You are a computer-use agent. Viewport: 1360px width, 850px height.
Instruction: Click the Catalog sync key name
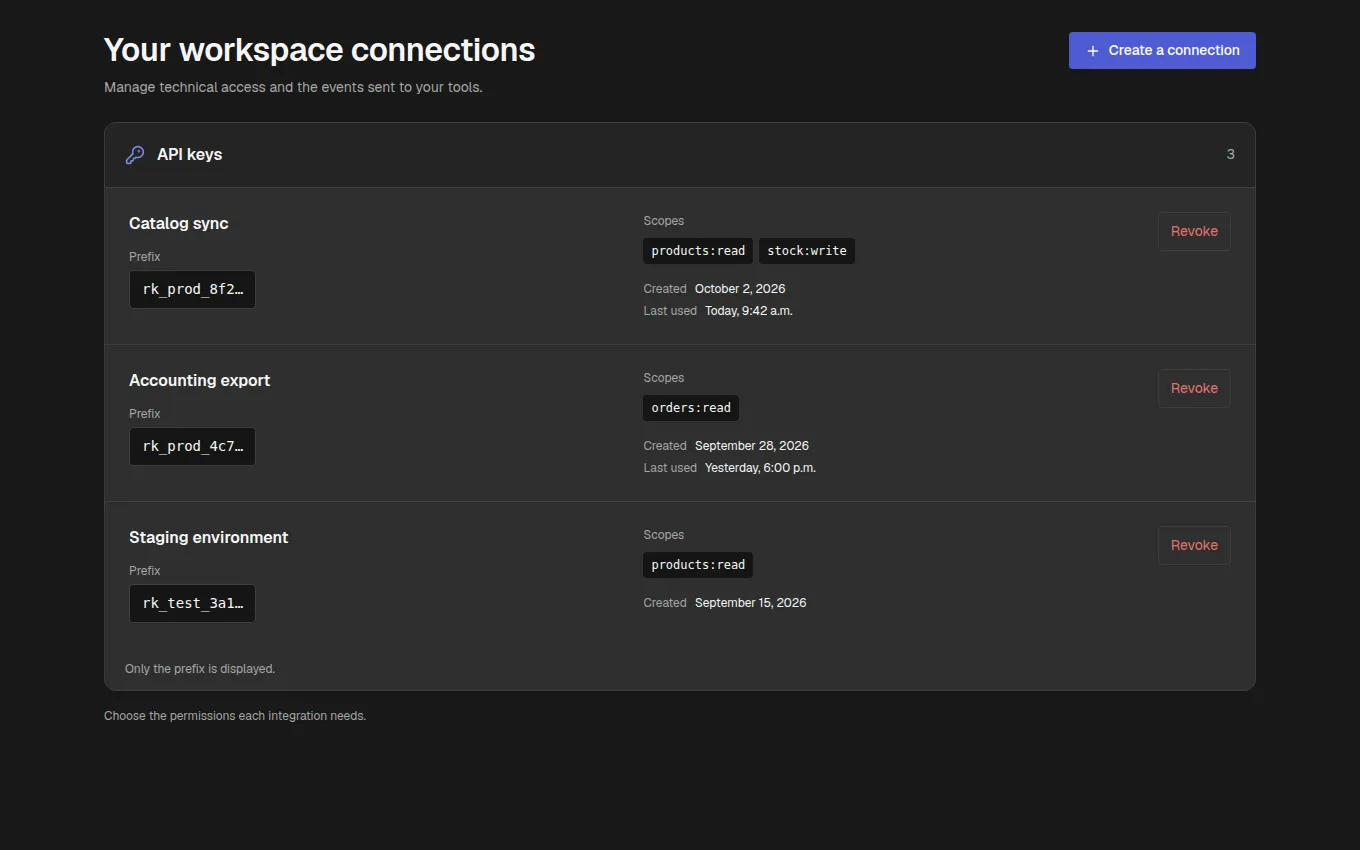[x=179, y=223]
